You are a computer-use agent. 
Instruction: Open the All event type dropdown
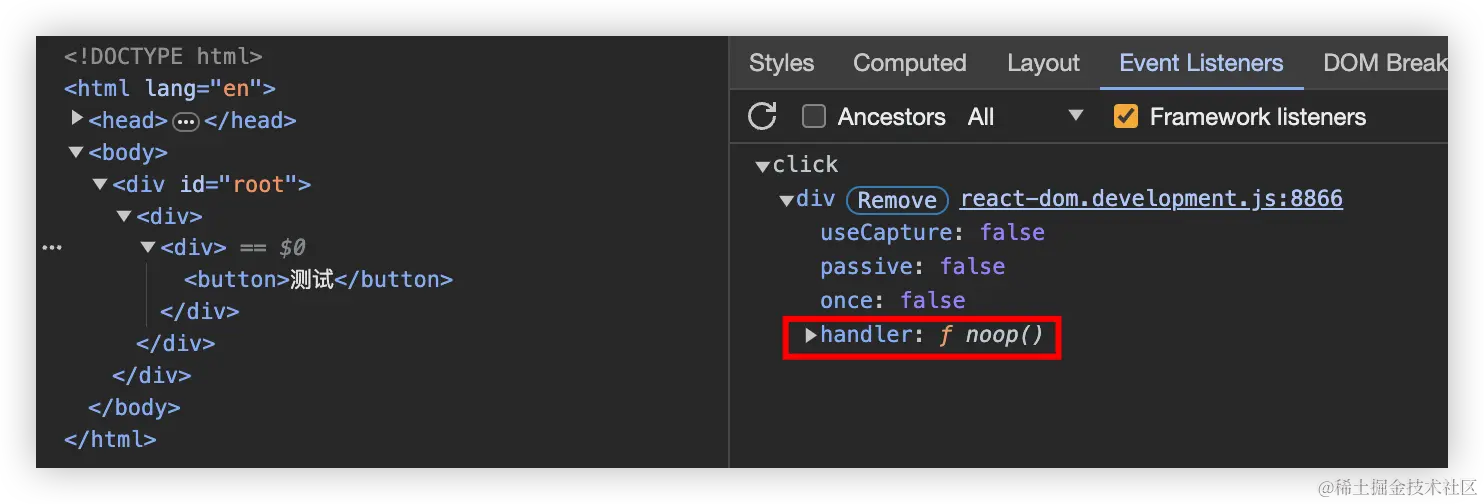pyautogui.click(x=1024, y=117)
